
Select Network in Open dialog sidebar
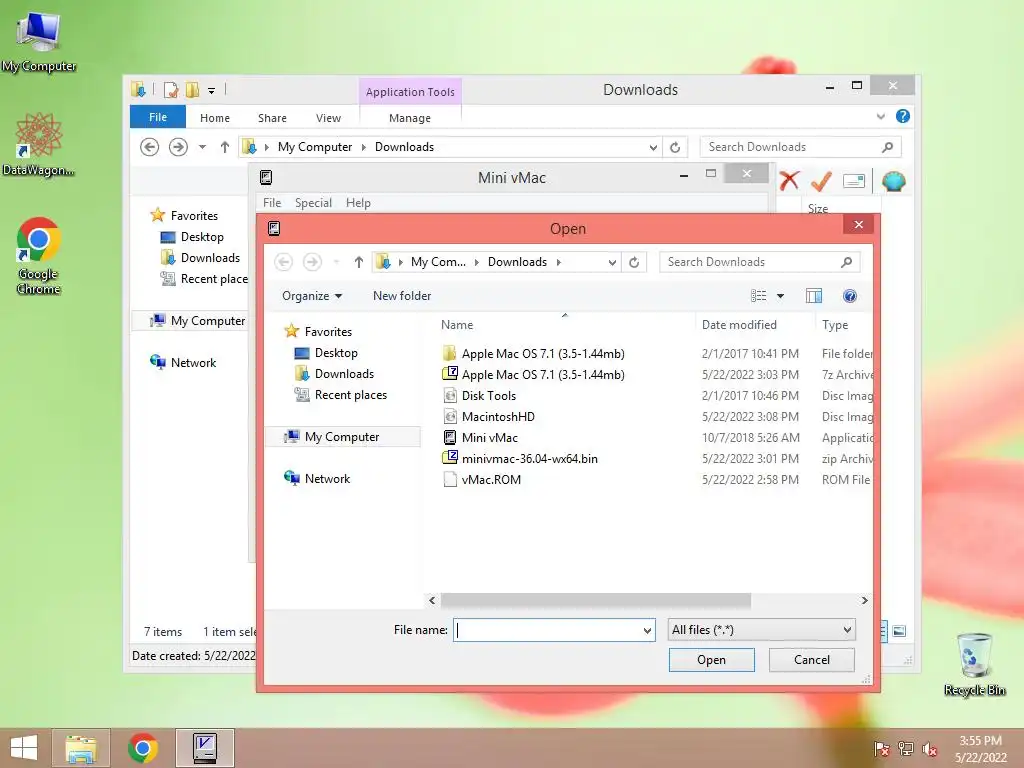click(x=327, y=479)
